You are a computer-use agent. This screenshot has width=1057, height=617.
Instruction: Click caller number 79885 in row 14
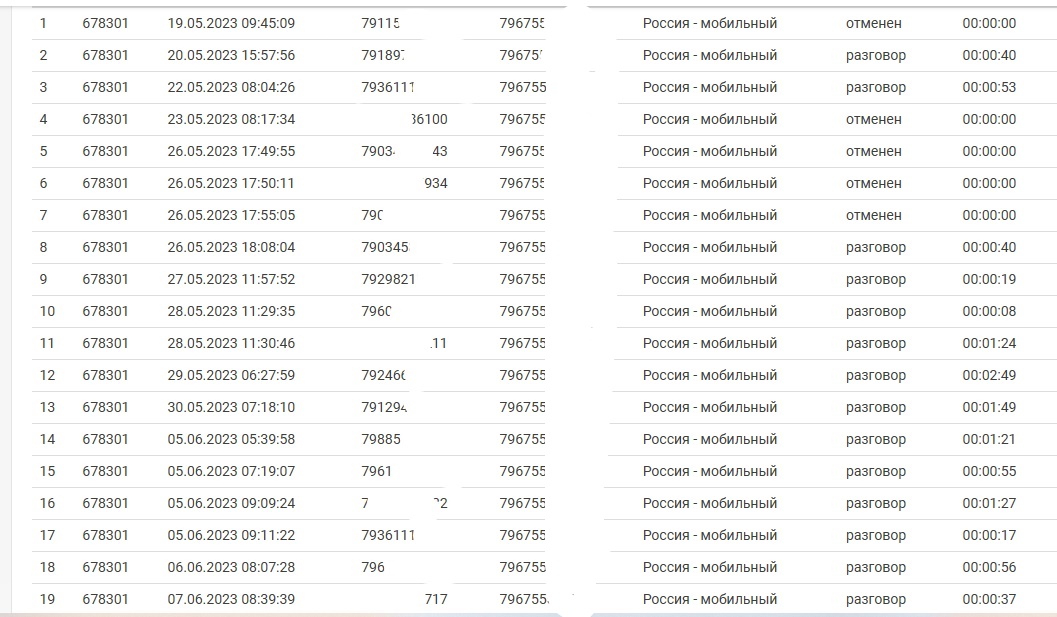pyautogui.click(x=381, y=440)
